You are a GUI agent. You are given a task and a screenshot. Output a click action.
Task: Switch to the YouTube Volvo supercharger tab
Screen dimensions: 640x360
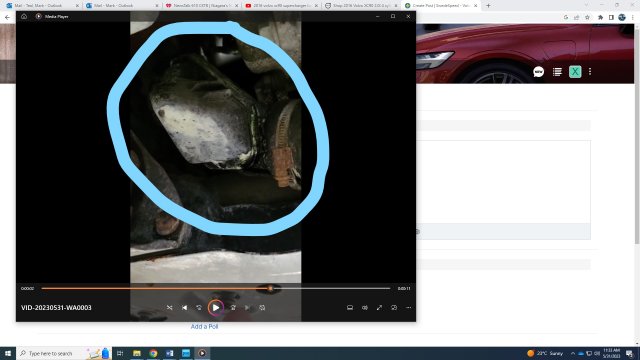[280, 6]
